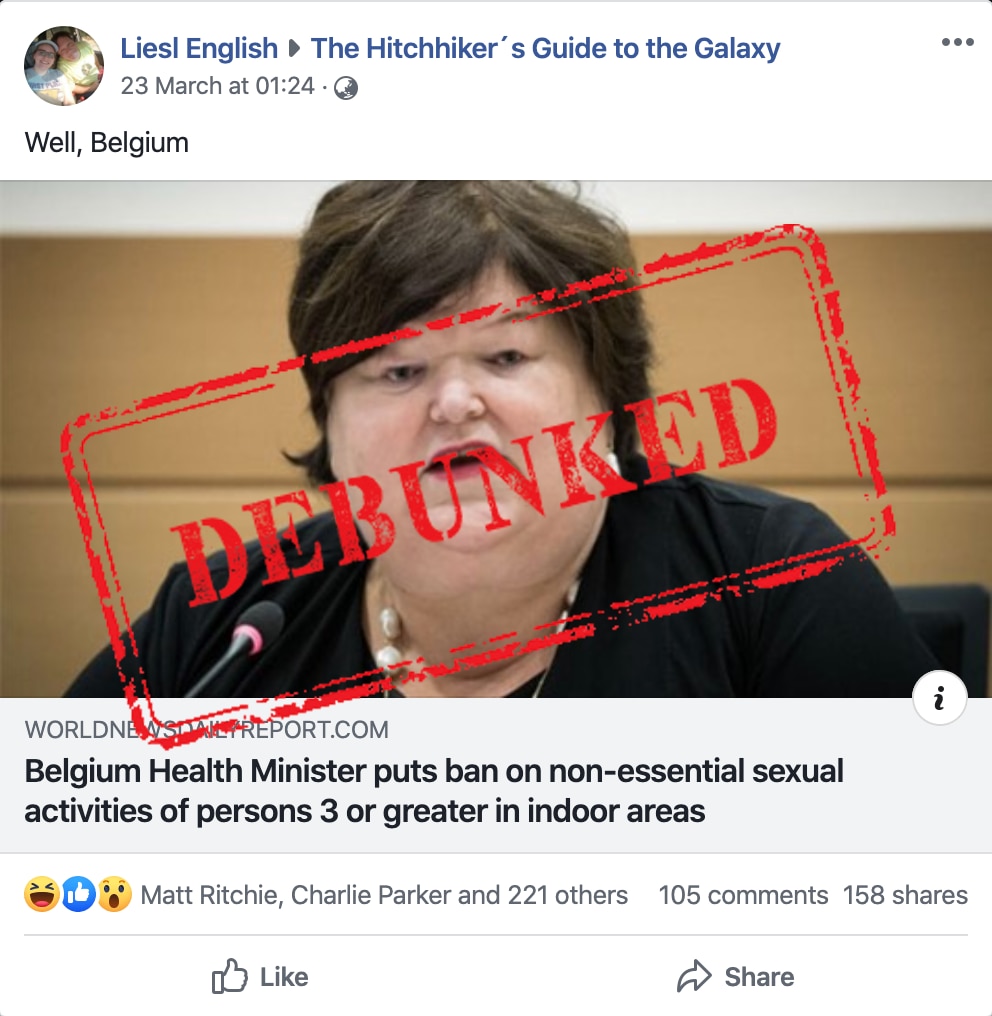The image size is (992, 1016).
Task: Click the Haha laughing reaction emoji
Action: [42, 894]
